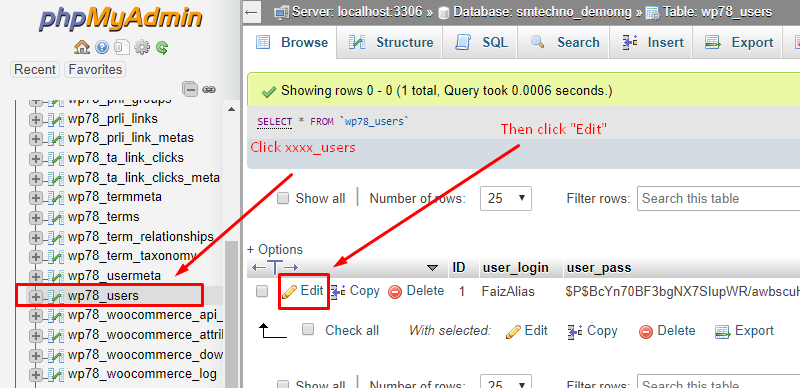Open the blue help icon in sidebar
This screenshot has height=388, width=800.
[x=102, y=47]
